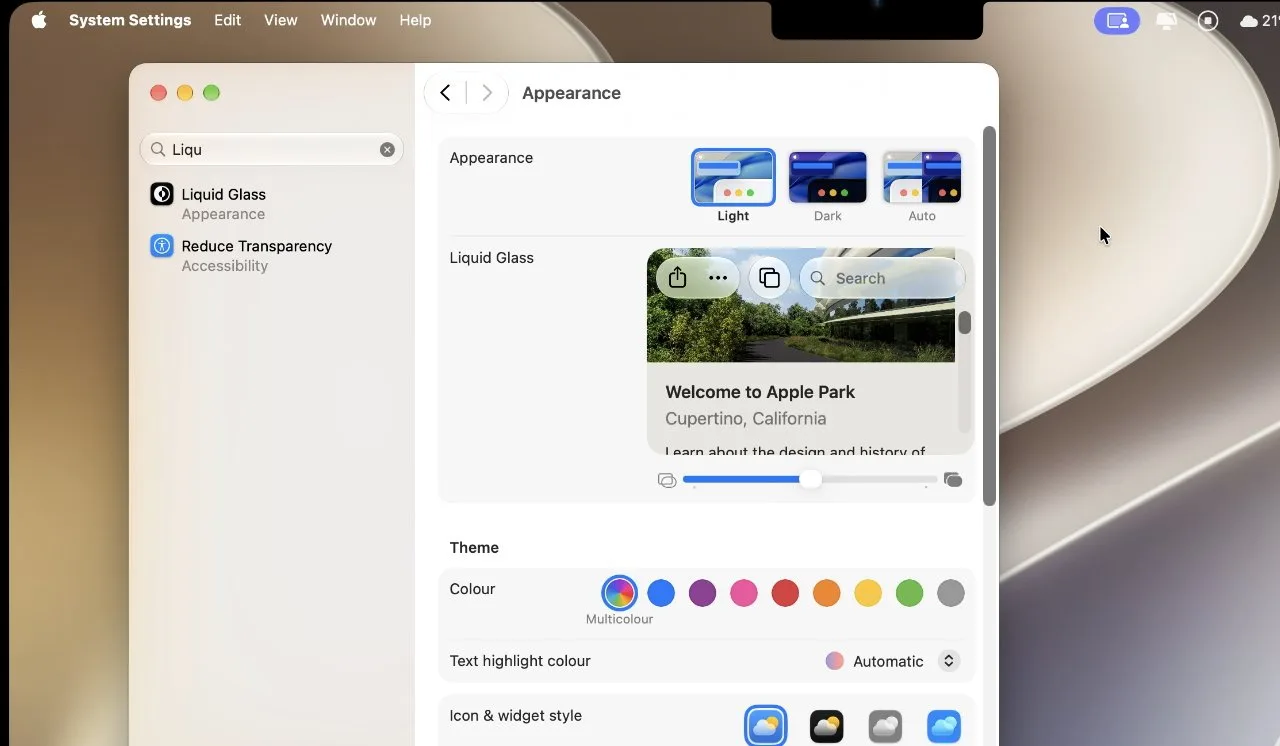Viewport: 1280px width, 746px height.
Task: Choose the Dark appearance
Action: tap(828, 178)
